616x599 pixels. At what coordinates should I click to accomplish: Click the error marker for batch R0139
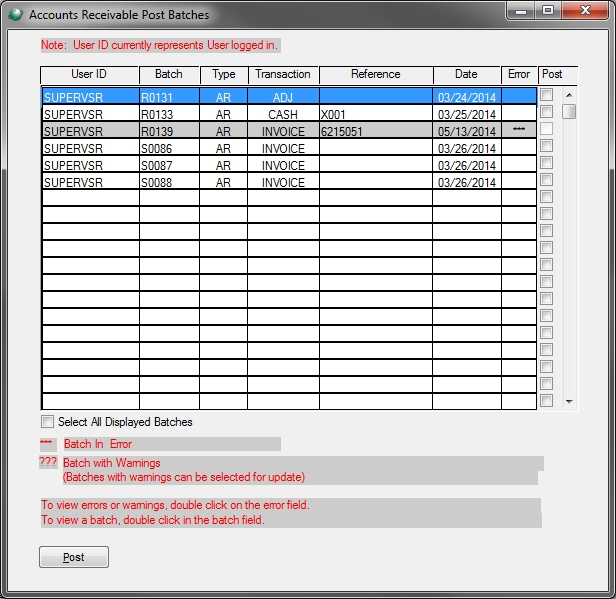pyautogui.click(x=519, y=129)
